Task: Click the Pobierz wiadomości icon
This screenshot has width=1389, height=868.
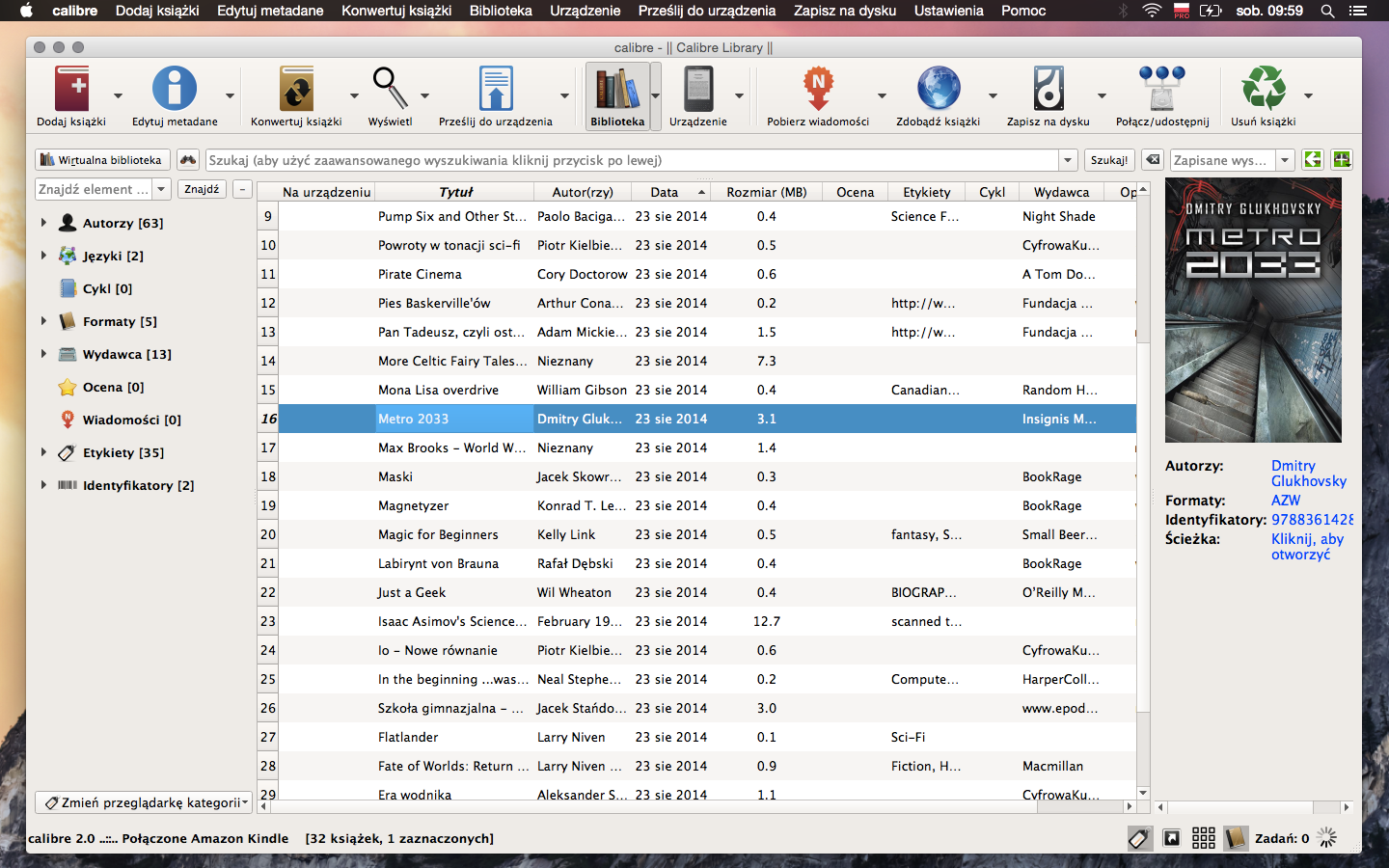Action: click(818, 89)
